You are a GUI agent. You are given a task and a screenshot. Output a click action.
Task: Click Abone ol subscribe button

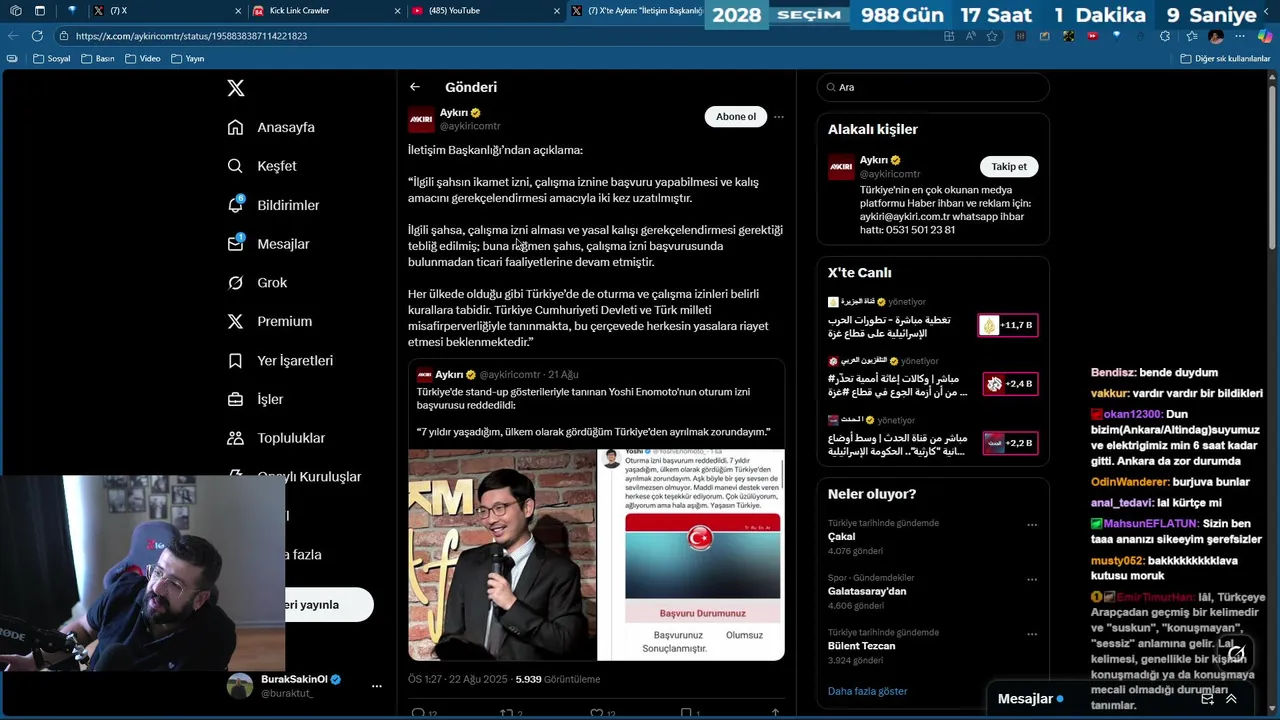pos(736,117)
